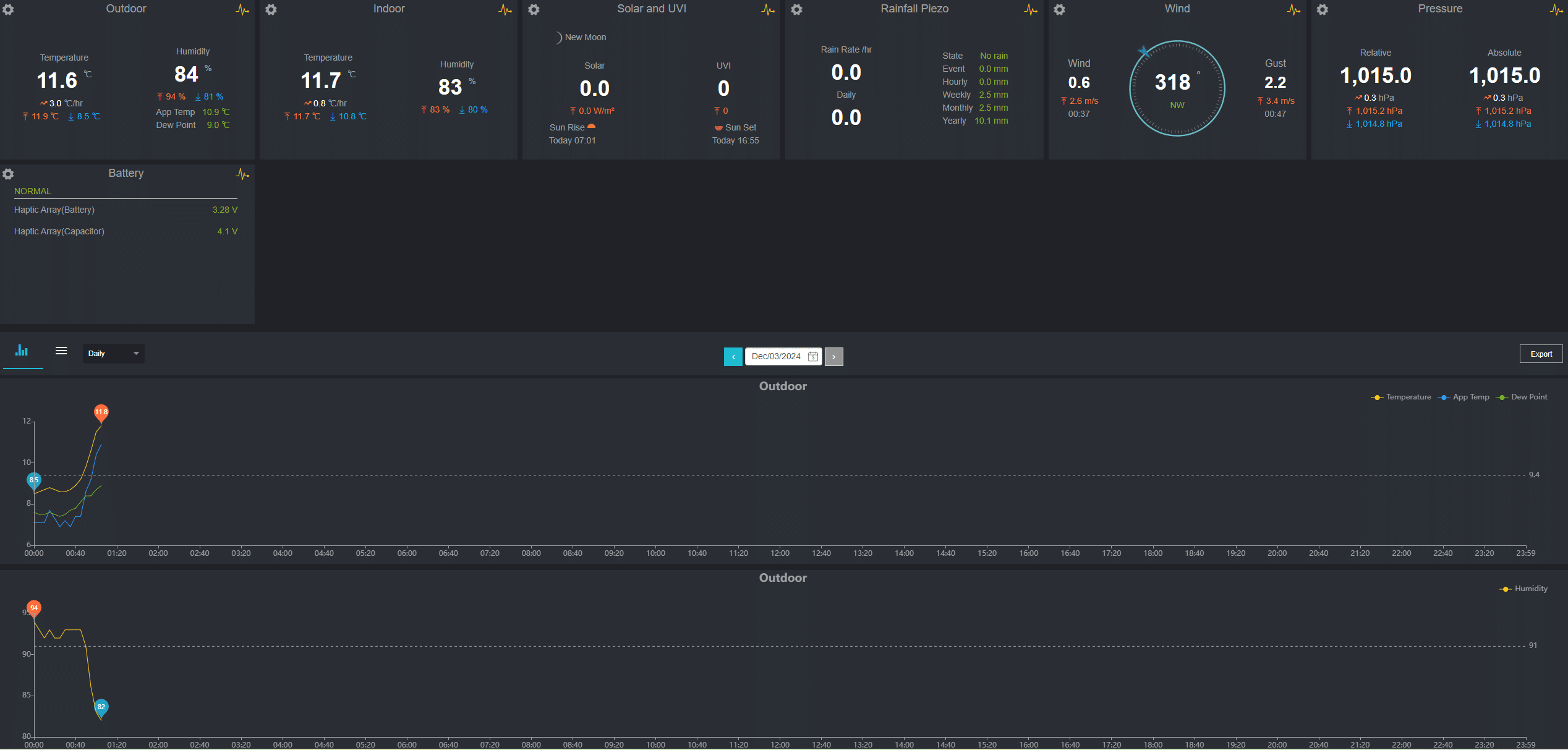Open Rainfall Piezo graph icon

(1031, 9)
